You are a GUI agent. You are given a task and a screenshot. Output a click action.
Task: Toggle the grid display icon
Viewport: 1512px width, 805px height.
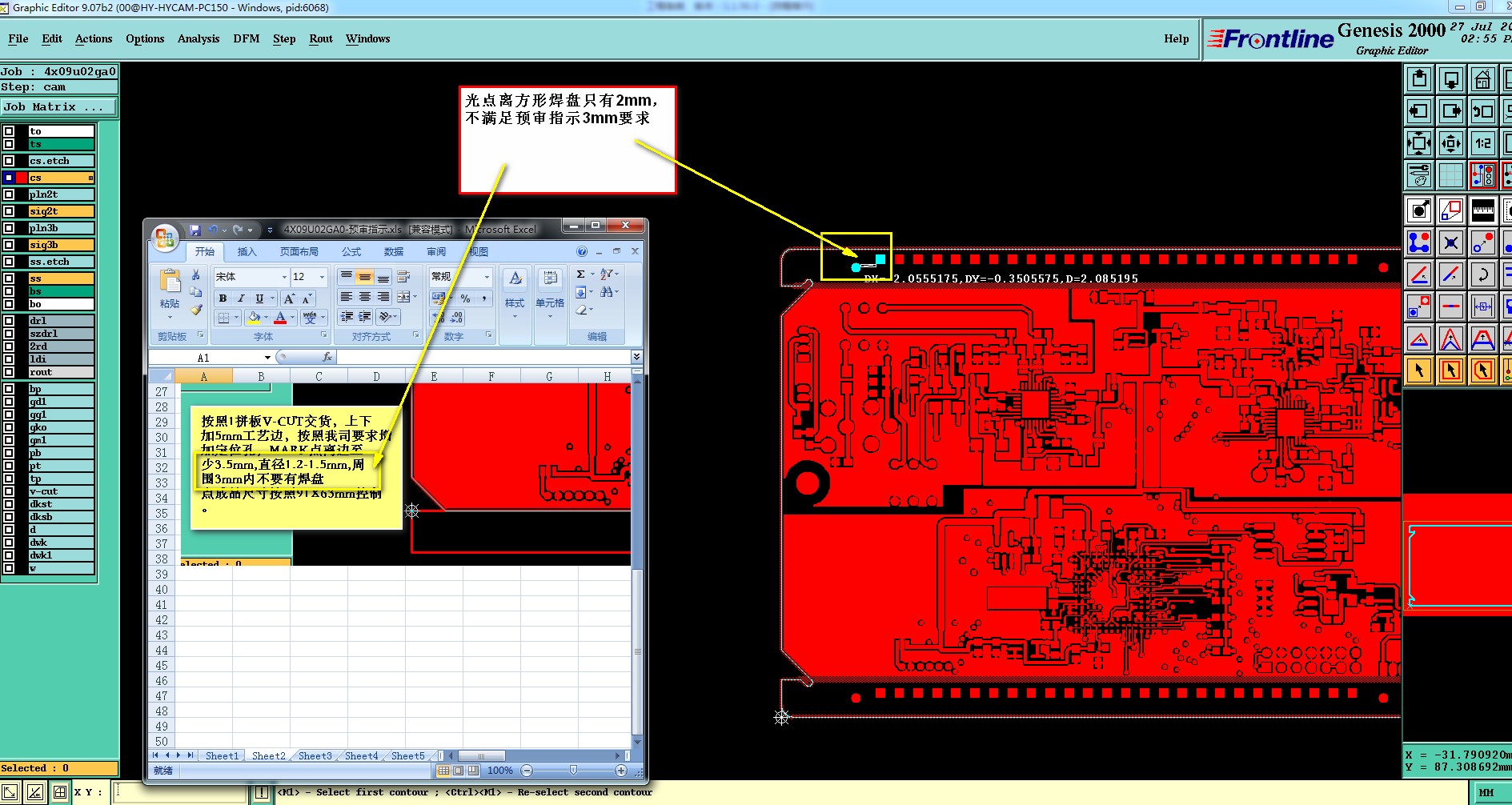pyautogui.click(x=1450, y=174)
